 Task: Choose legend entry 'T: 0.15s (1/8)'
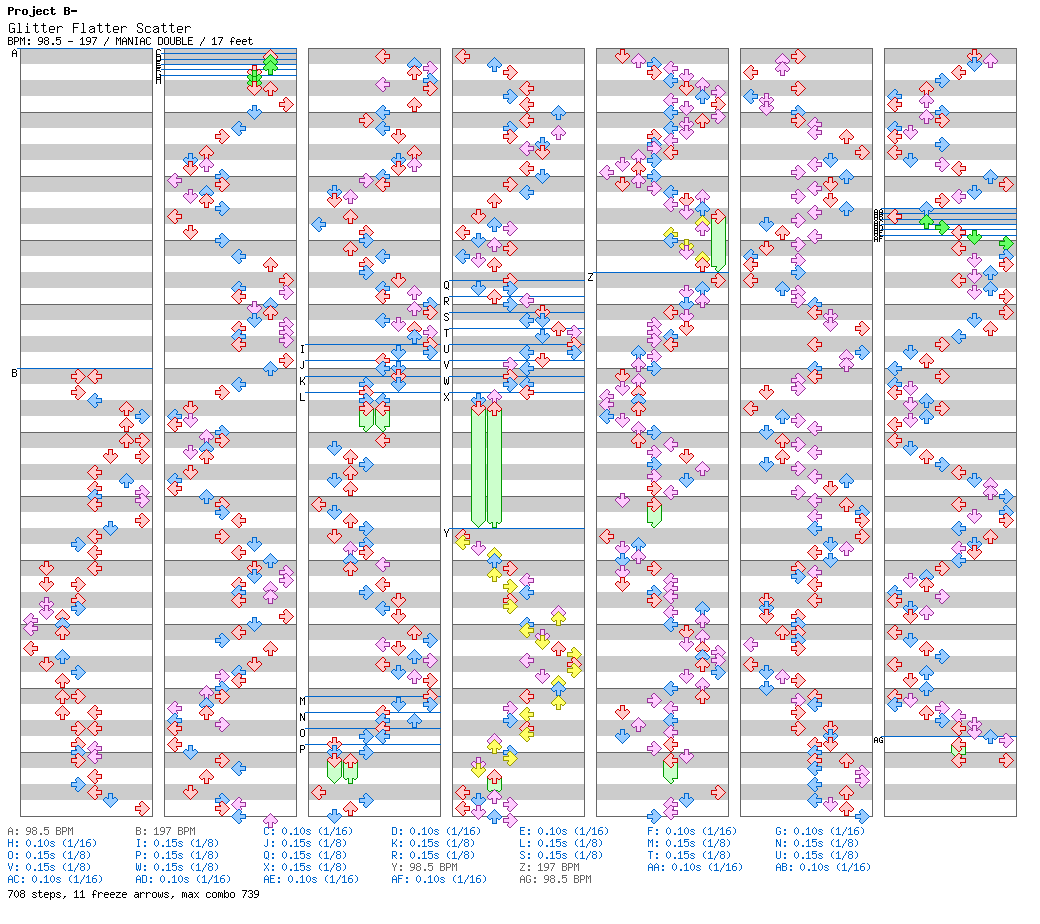click(689, 855)
